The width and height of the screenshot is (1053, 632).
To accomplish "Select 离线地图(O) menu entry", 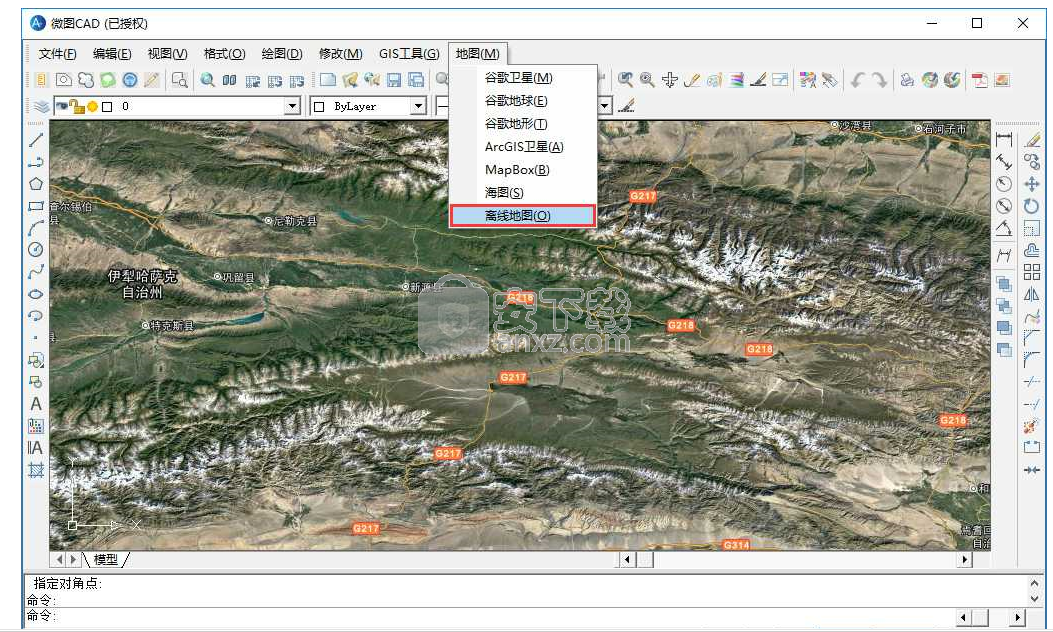I will tap(522, 216).
